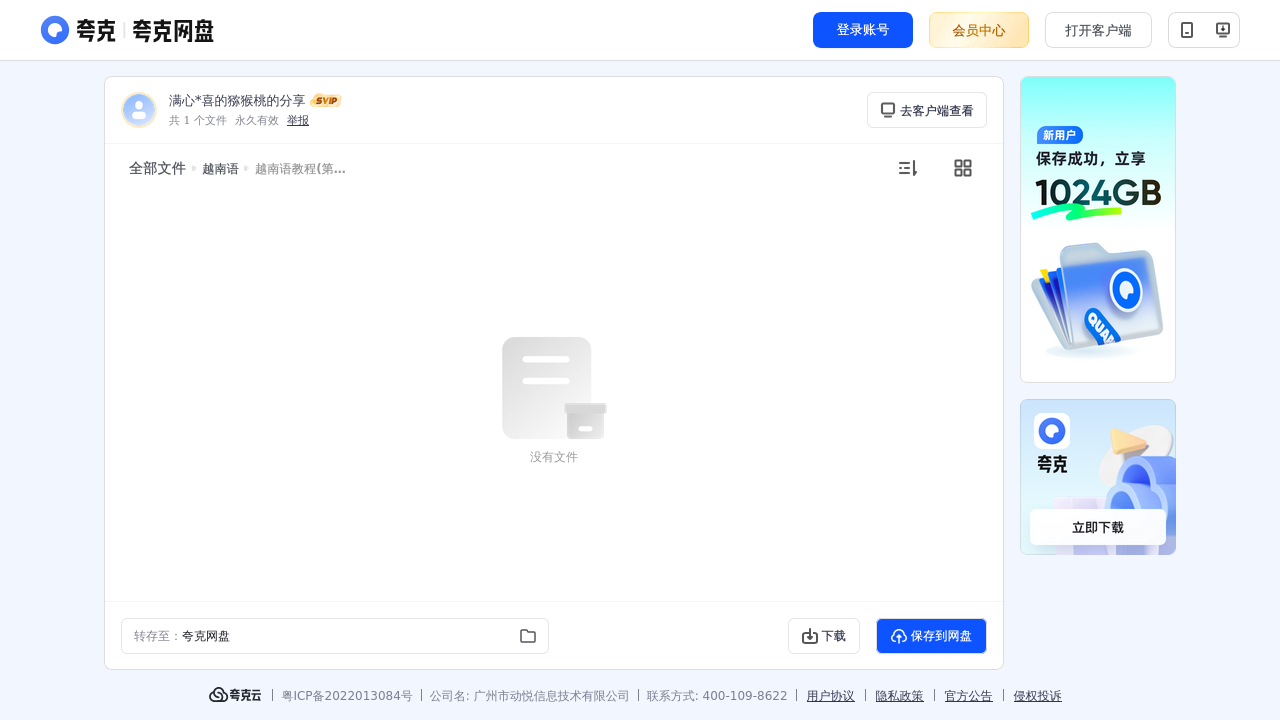Click the 转存至 夸克网盘 destination field
Image resolution: width=1280 pixels, height=720 pixels.
(335, 636)
